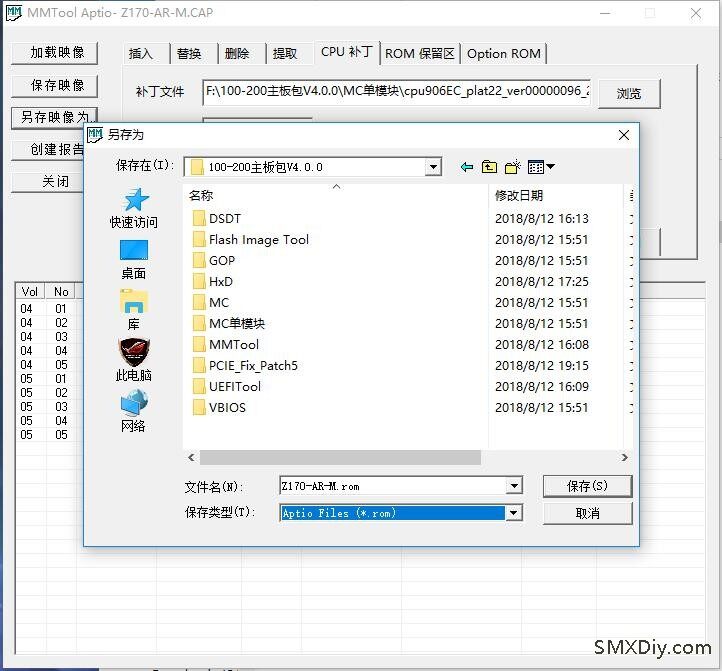Expand the Save in (保存在) folder dropdown
This screenshot has width=722, height=671.
click(x=433, y=167)
